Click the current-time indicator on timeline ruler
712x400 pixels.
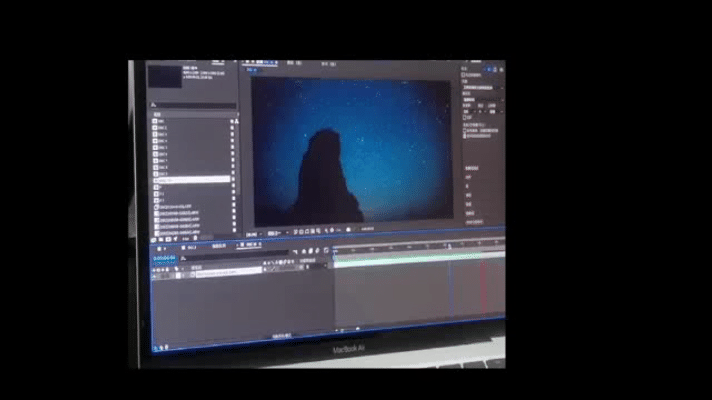point(449,247)
